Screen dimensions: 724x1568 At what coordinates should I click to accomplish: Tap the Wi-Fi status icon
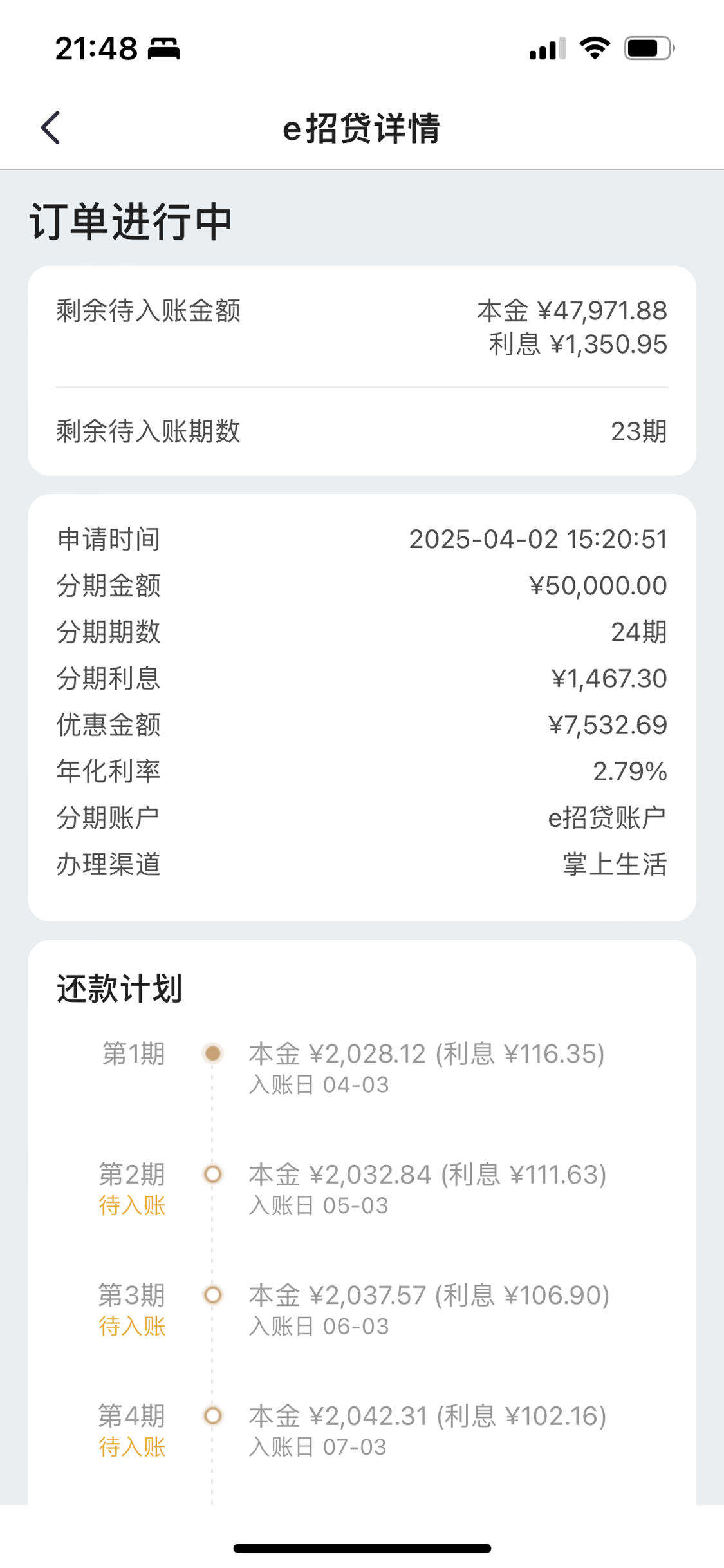(x=595, y=48)
